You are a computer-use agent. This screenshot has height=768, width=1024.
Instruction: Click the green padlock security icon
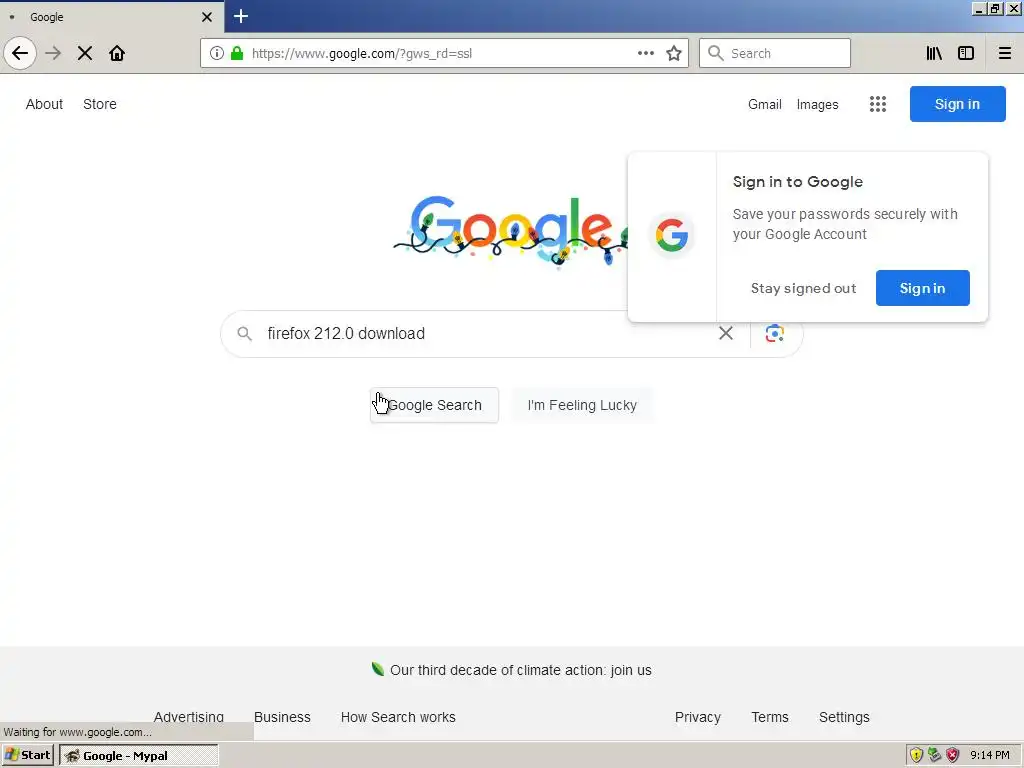[237, 53]
